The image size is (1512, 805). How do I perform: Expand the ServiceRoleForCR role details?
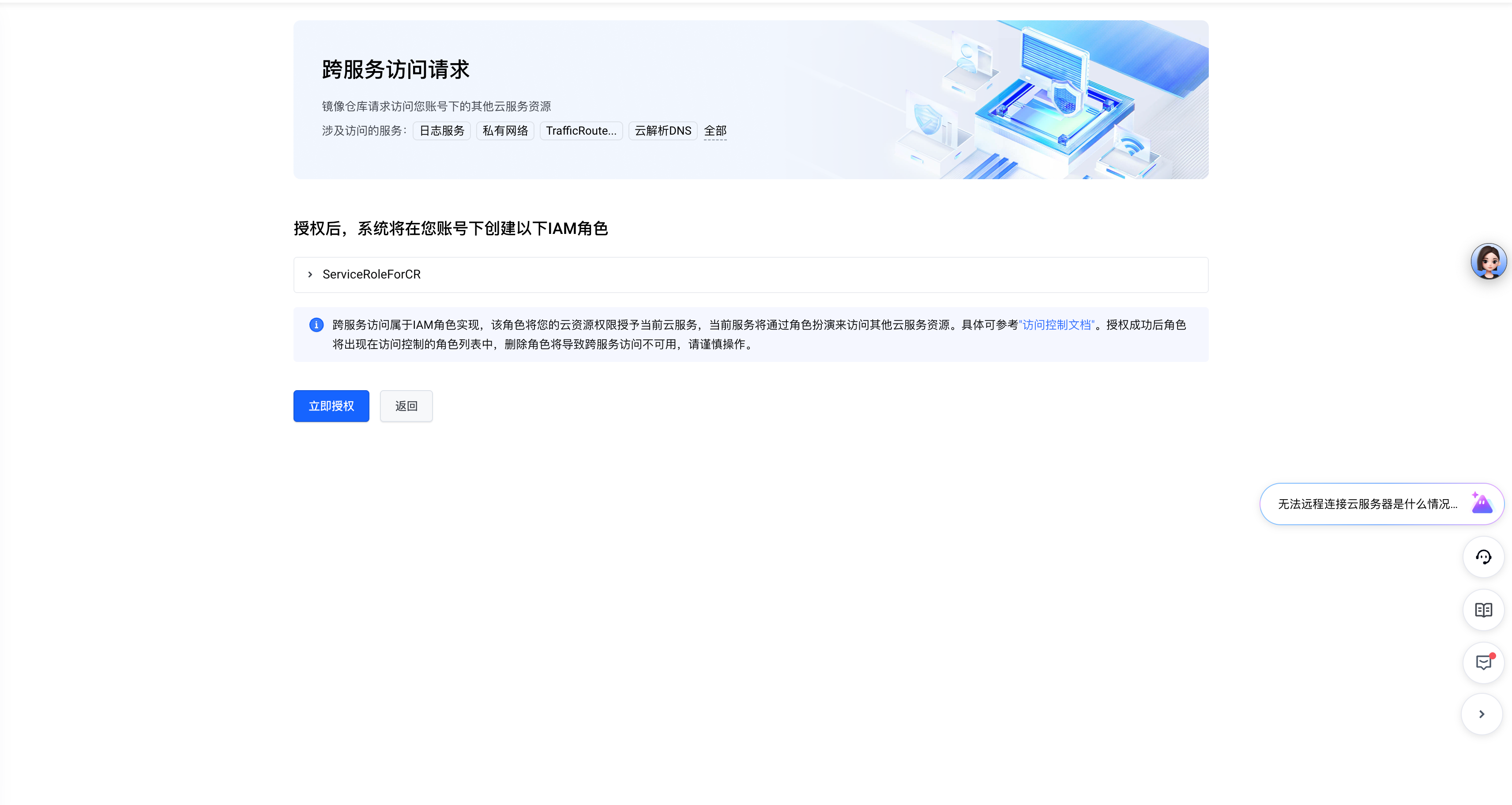310,274
